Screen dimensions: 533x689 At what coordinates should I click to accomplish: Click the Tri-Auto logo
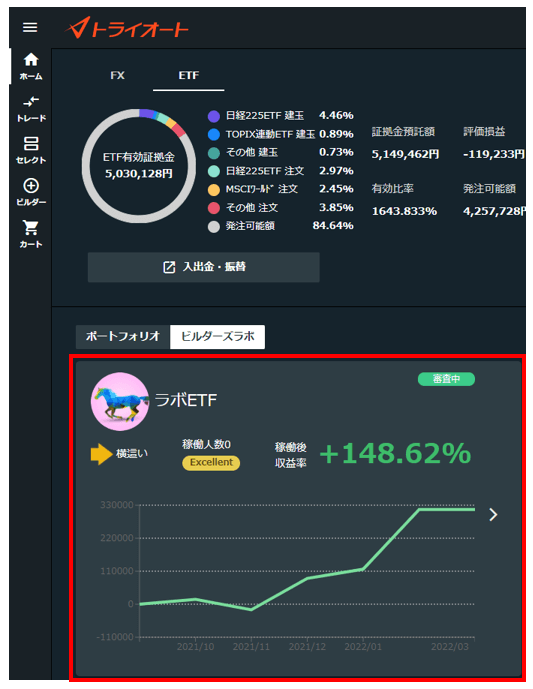coord(127,28)
